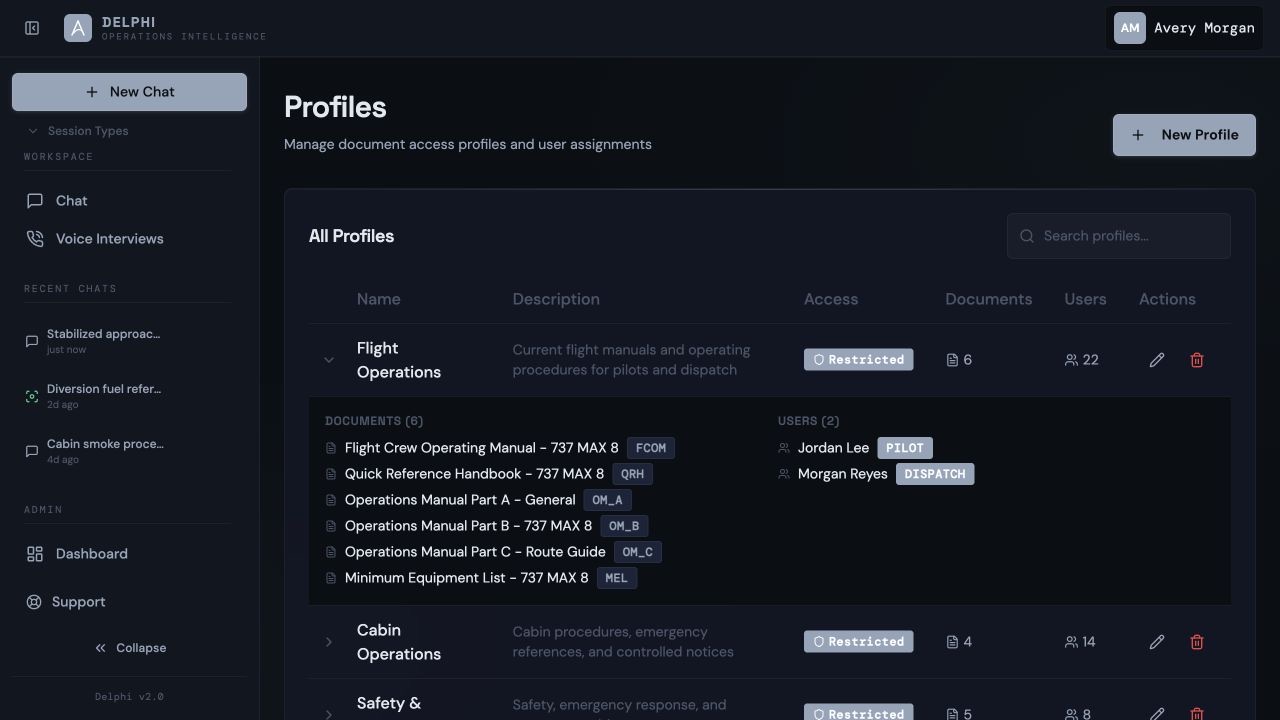
Task: Click the Support lifebuoy icon
Action: coord(34,602)
